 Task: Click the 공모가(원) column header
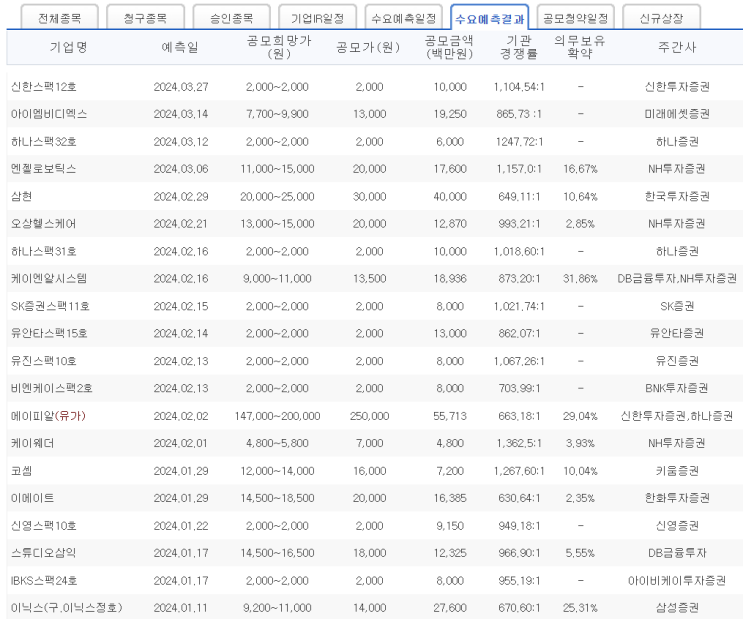pos(368,47)
